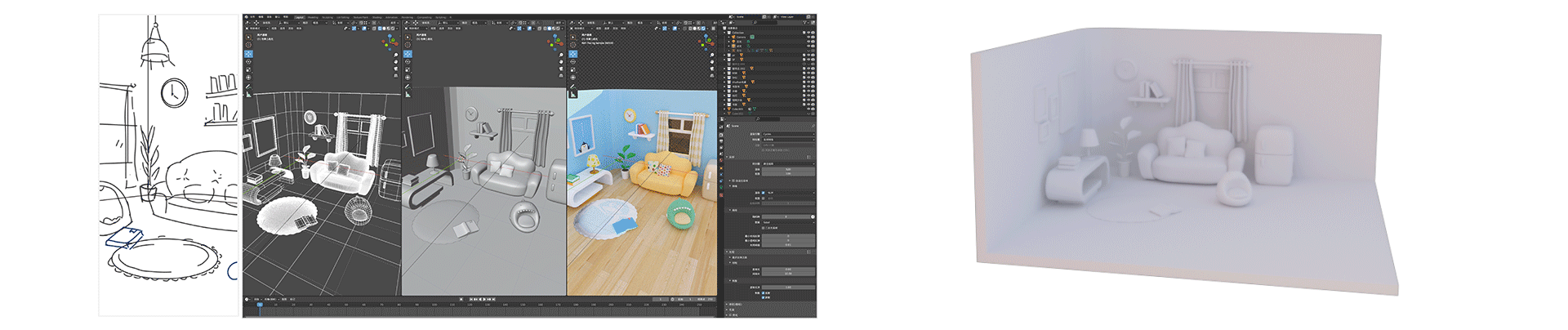Select the 3D Cursor tool in the wireframe viewport
1568x330 pixels.
point(248,45)
